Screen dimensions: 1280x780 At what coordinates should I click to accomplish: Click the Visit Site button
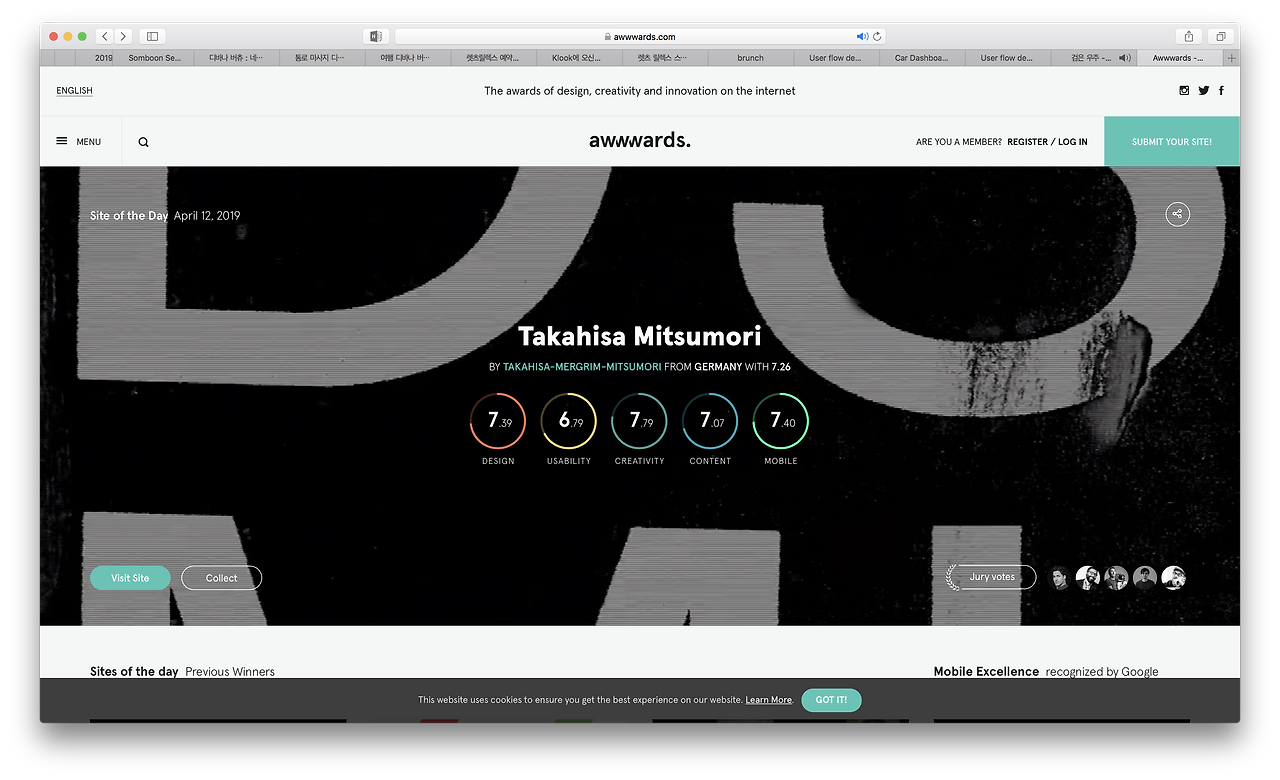coord(130,578)
